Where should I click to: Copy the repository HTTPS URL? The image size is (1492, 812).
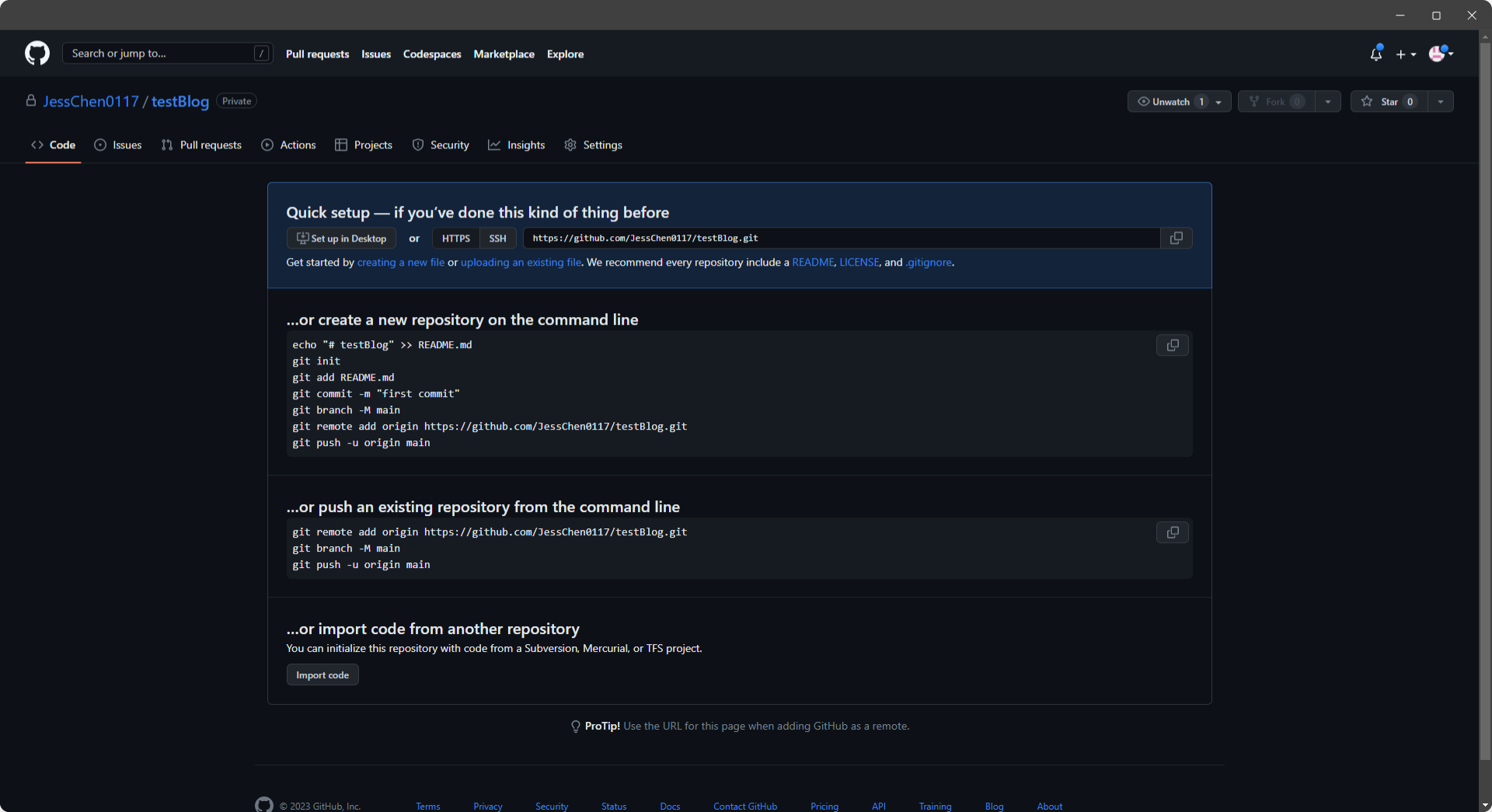pyautogui.click(x=1177, y=239)
